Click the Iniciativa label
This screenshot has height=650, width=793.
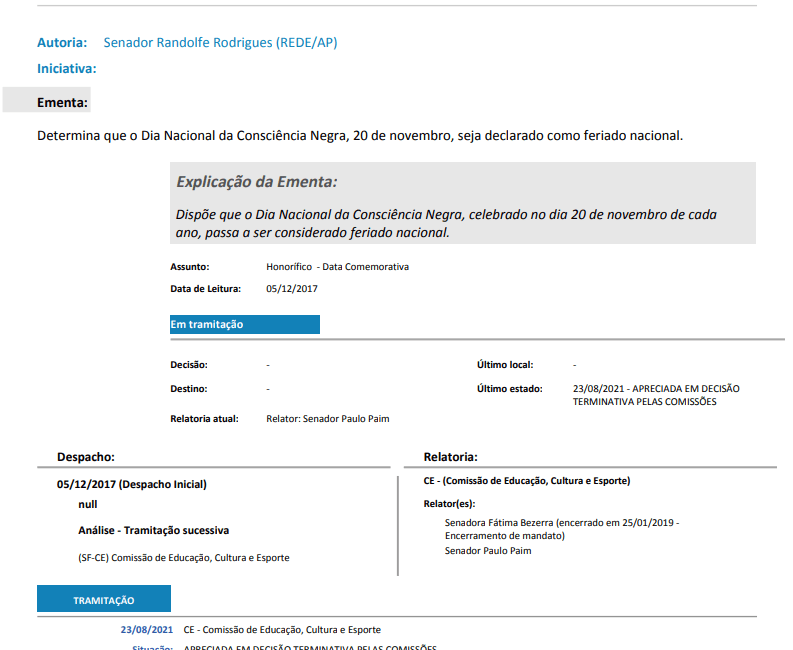click(x=66, y=68)
